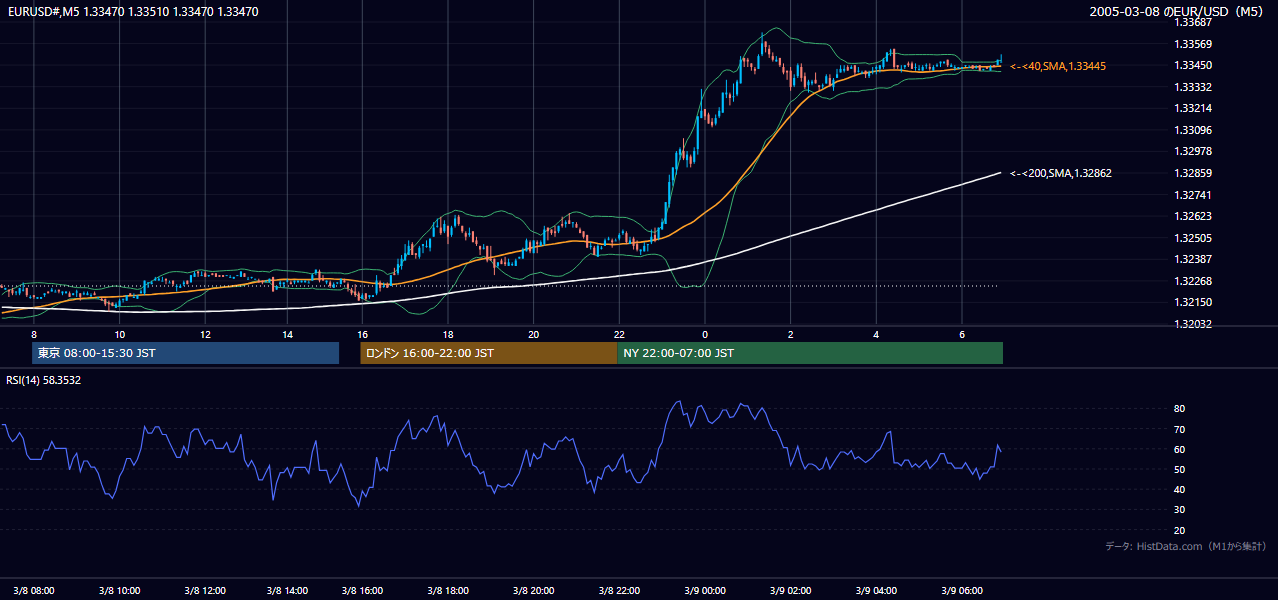
Task: Click RSI axis level 30
Action: click(1179, 510)
